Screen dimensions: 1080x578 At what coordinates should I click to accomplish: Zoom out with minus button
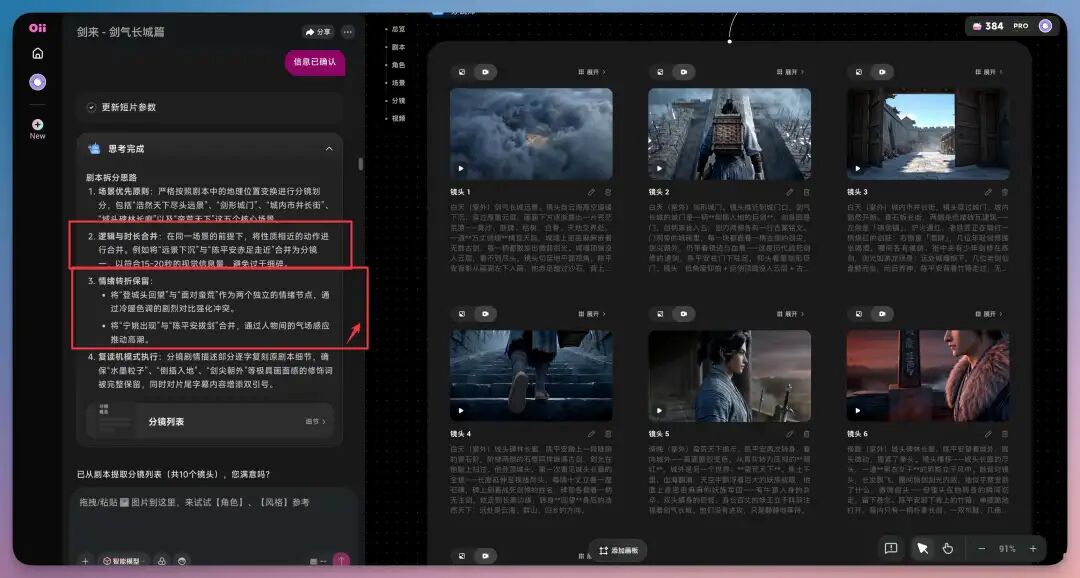point(982,548)
